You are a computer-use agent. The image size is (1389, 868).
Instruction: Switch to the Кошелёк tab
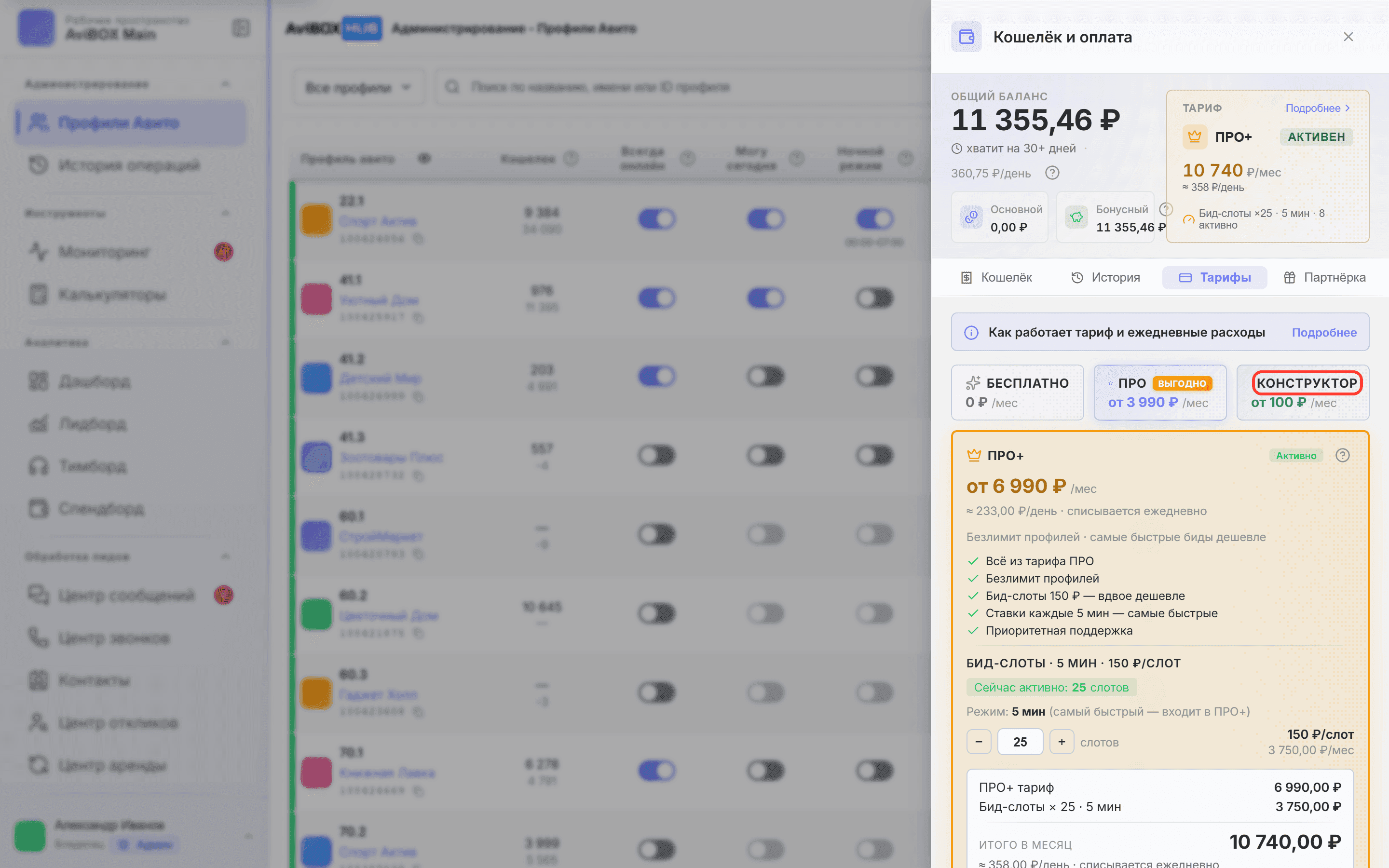tap(997, 277)
